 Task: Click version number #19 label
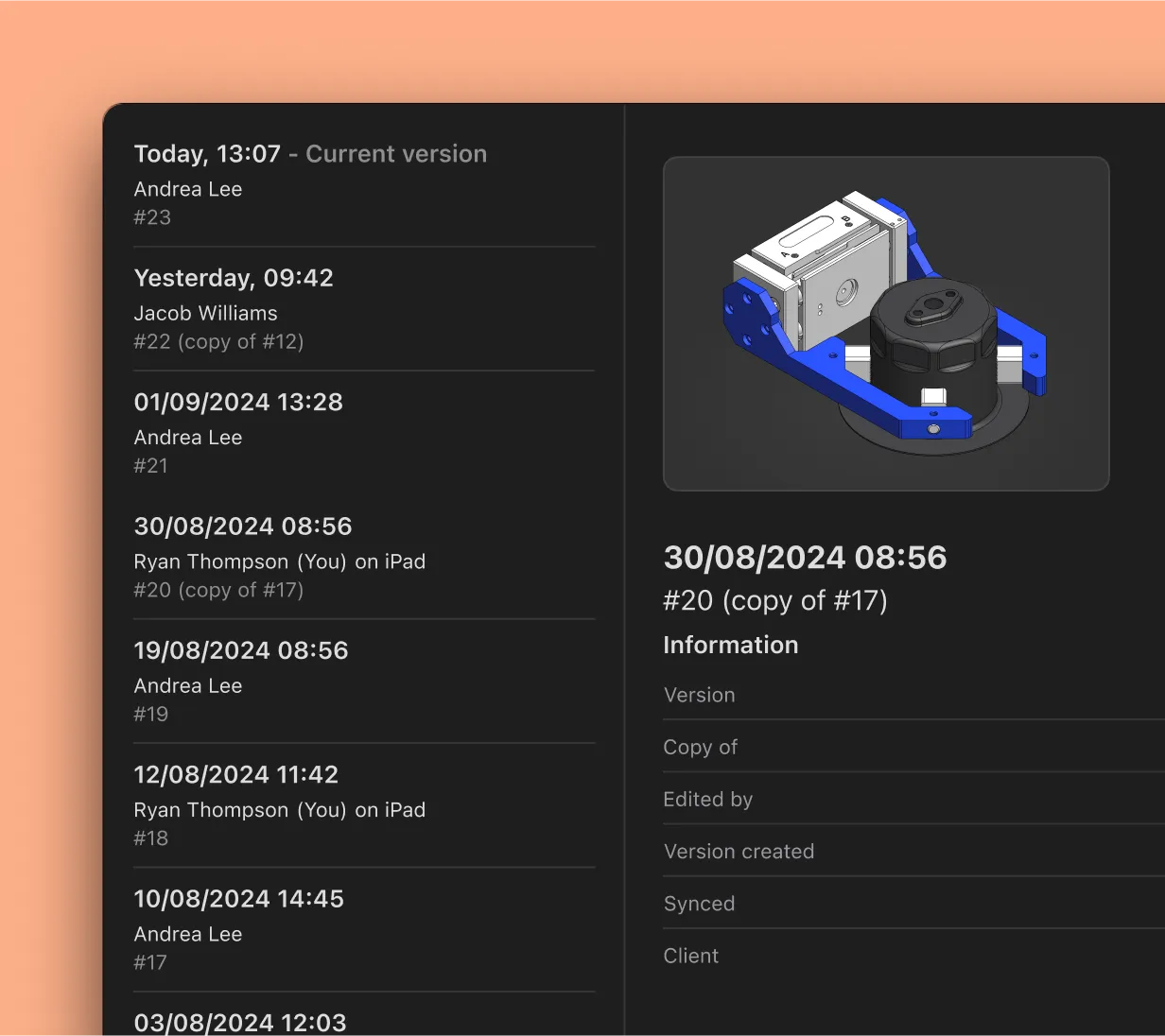151,715
